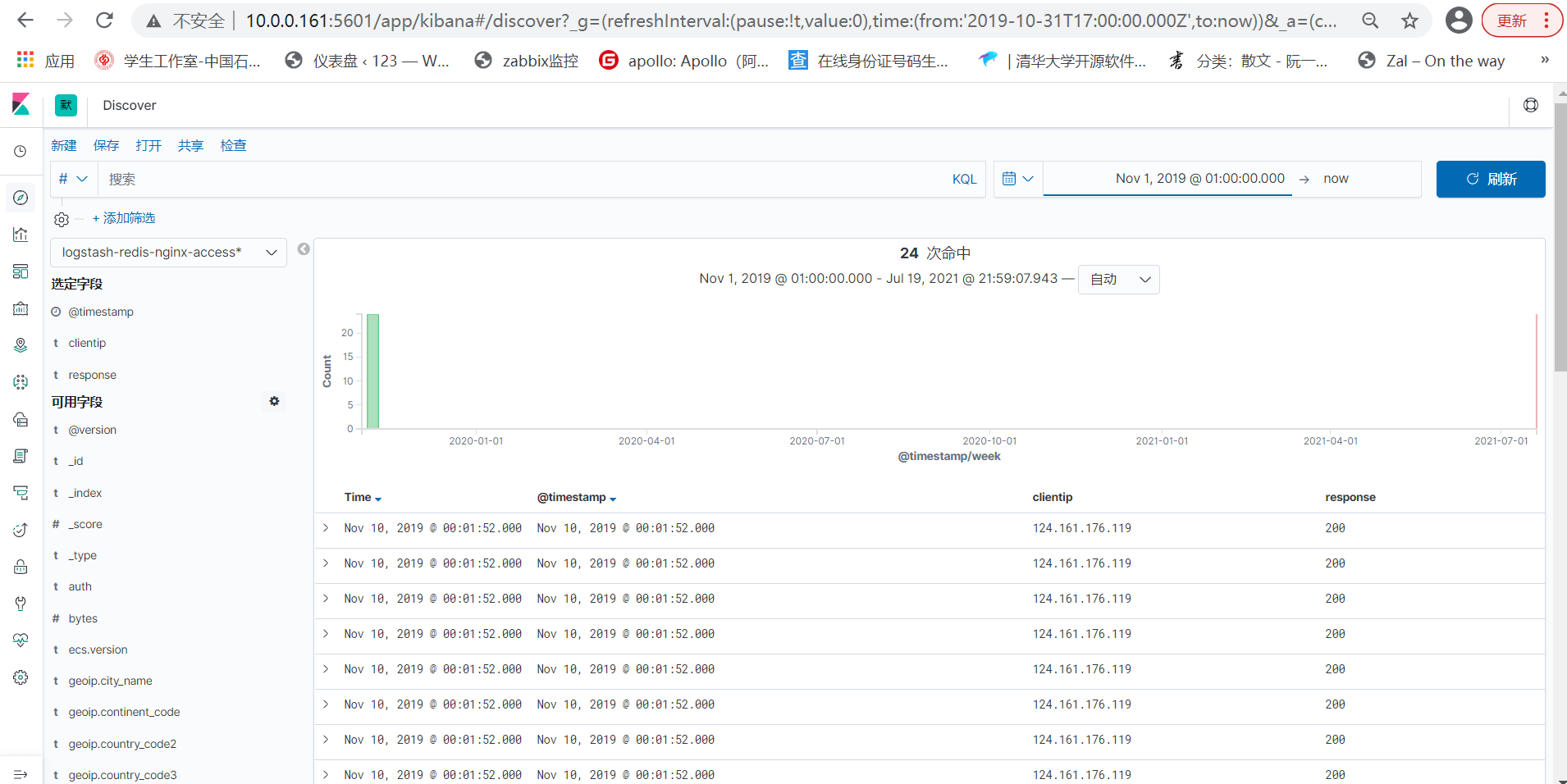Open saved queries dropdown with # icon
1567x784 pixels.
74,179
